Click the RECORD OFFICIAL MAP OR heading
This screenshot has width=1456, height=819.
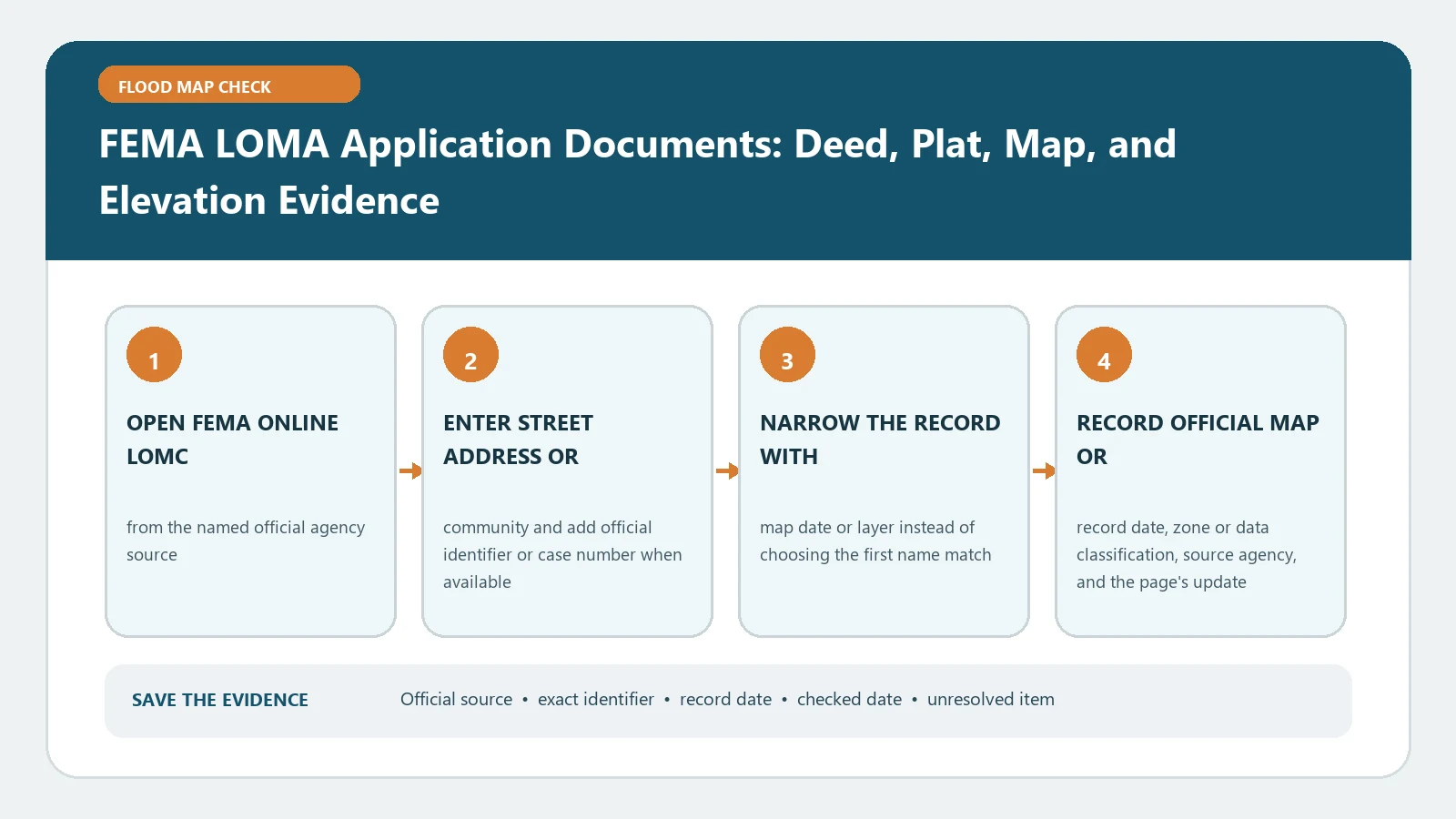click(1198, 440)
